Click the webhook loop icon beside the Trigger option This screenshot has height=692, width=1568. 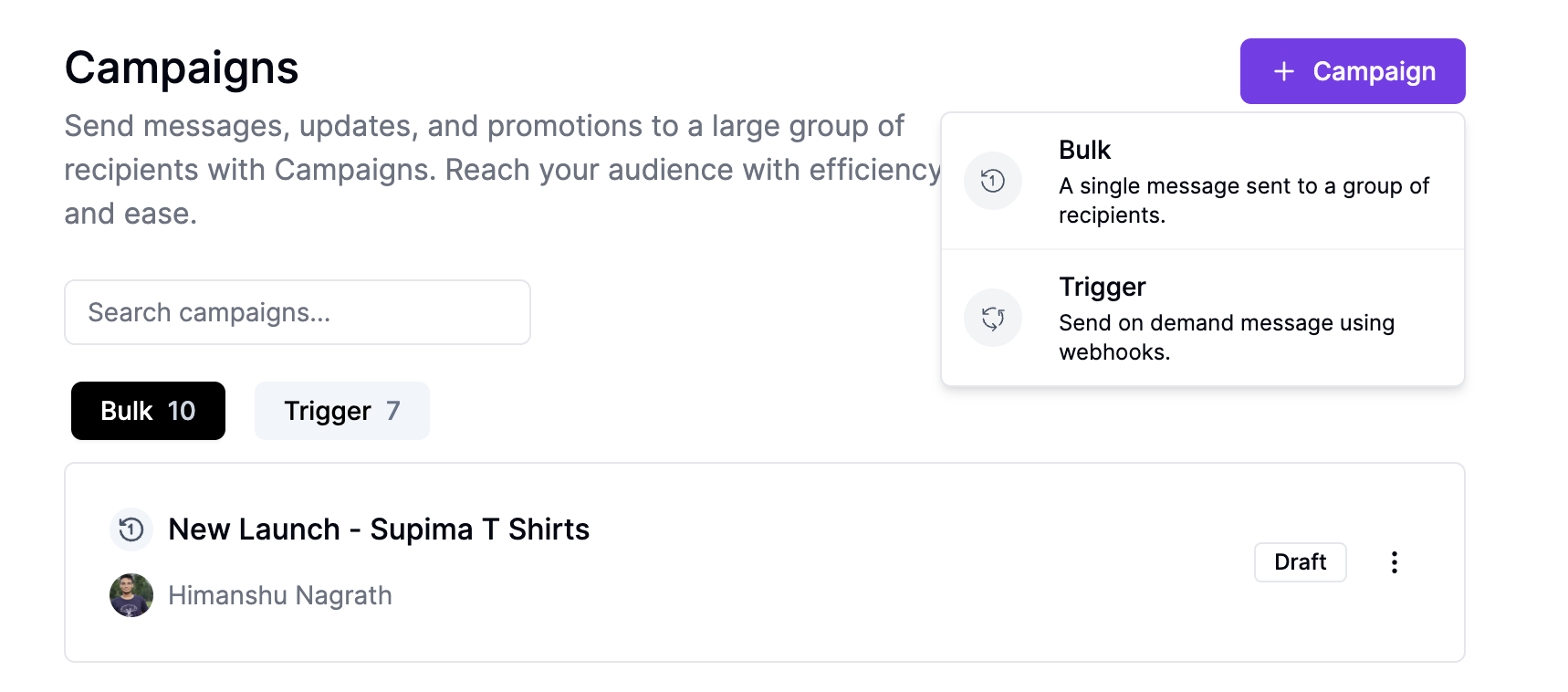pyautogui.click(x=992, y=318)
